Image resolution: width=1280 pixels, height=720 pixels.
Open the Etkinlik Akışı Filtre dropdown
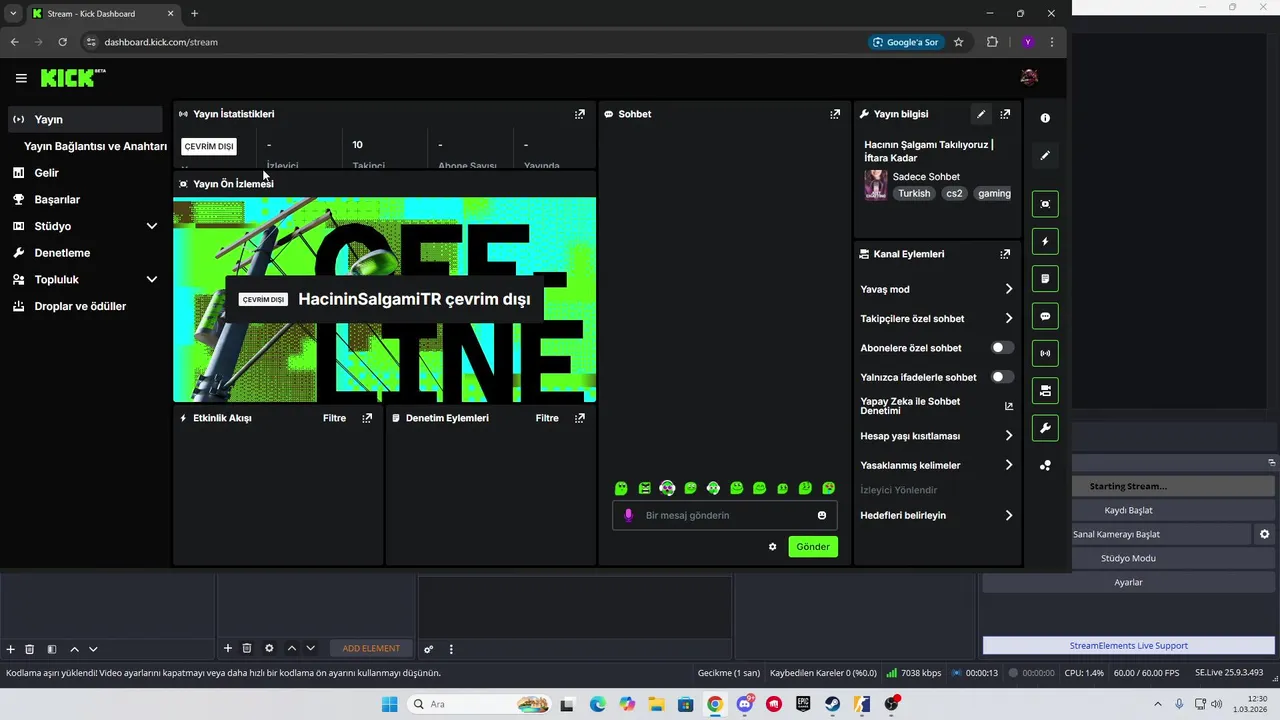pyautogui.click(x=334, y=418)
